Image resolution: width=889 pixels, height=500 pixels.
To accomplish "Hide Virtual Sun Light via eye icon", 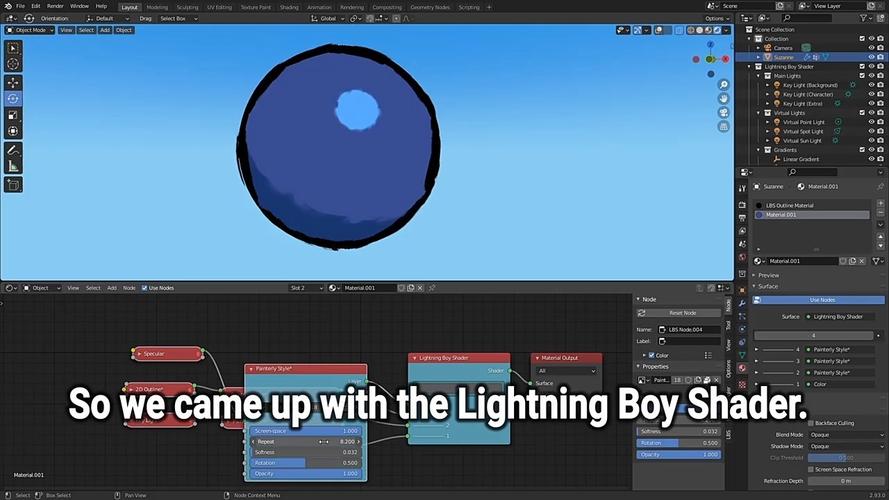I will 871,141.
